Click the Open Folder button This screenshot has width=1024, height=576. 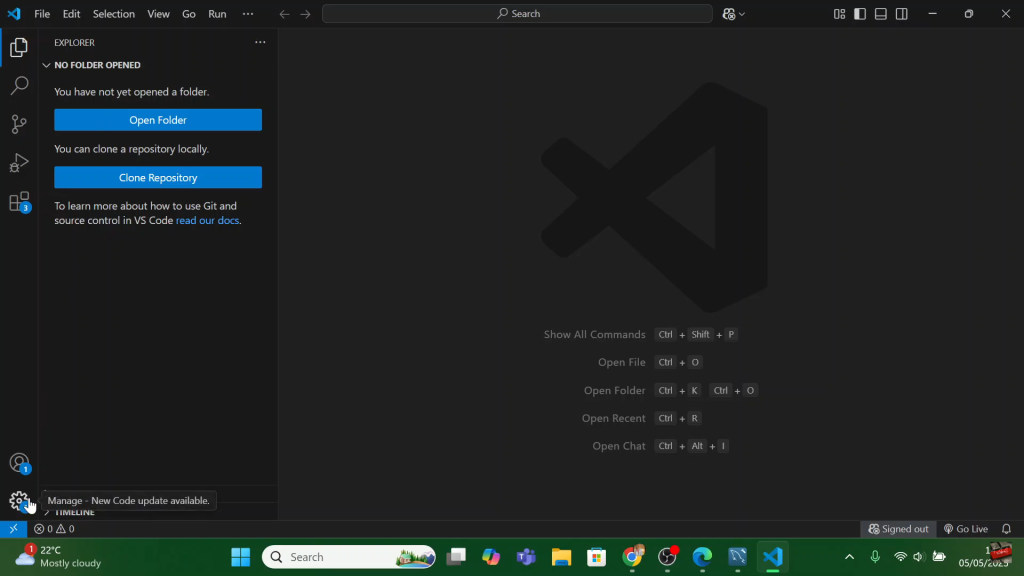[x=158, y=120]
